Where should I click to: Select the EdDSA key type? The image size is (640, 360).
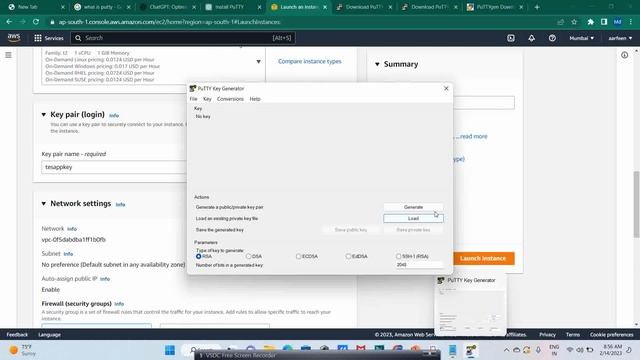click(348, 256)
